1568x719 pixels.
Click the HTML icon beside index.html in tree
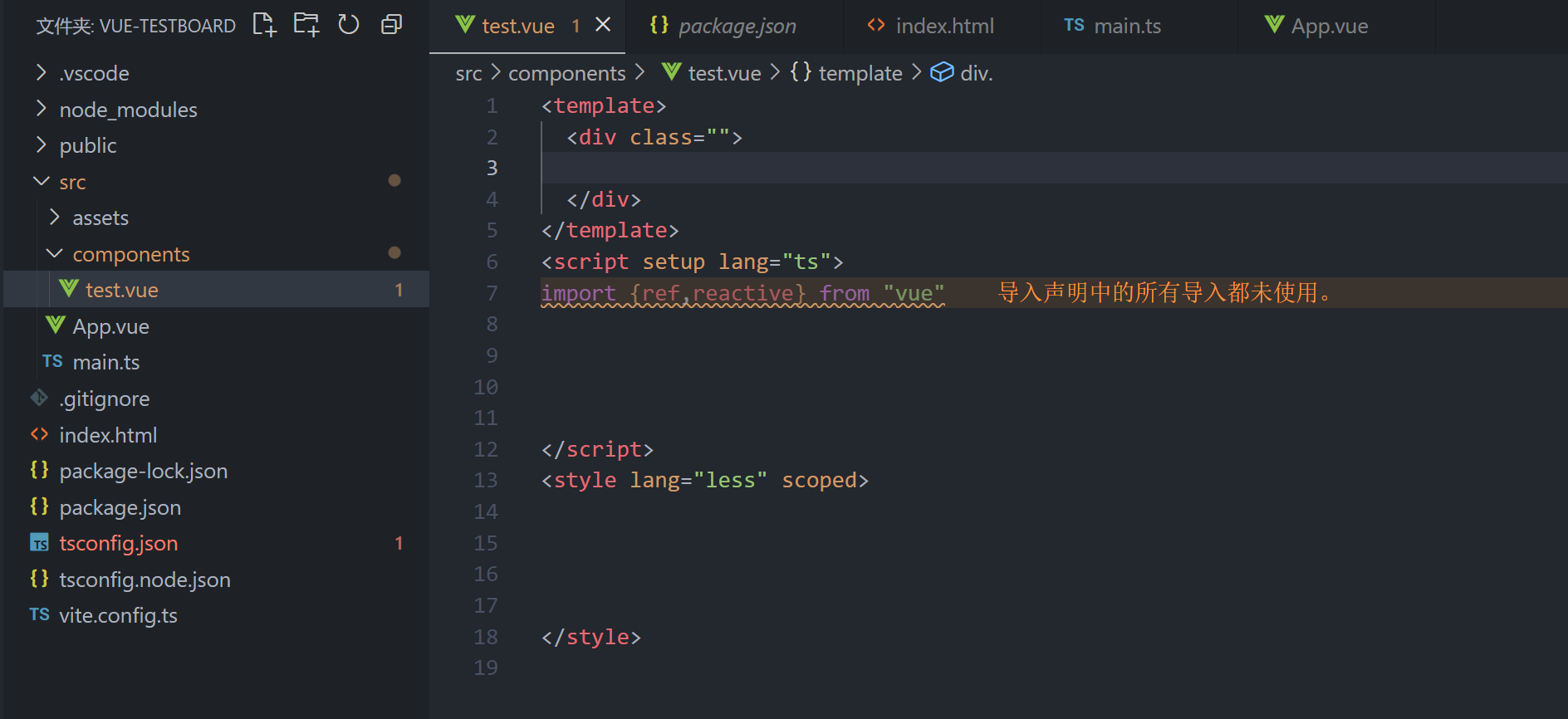click(x=39, y=434)
